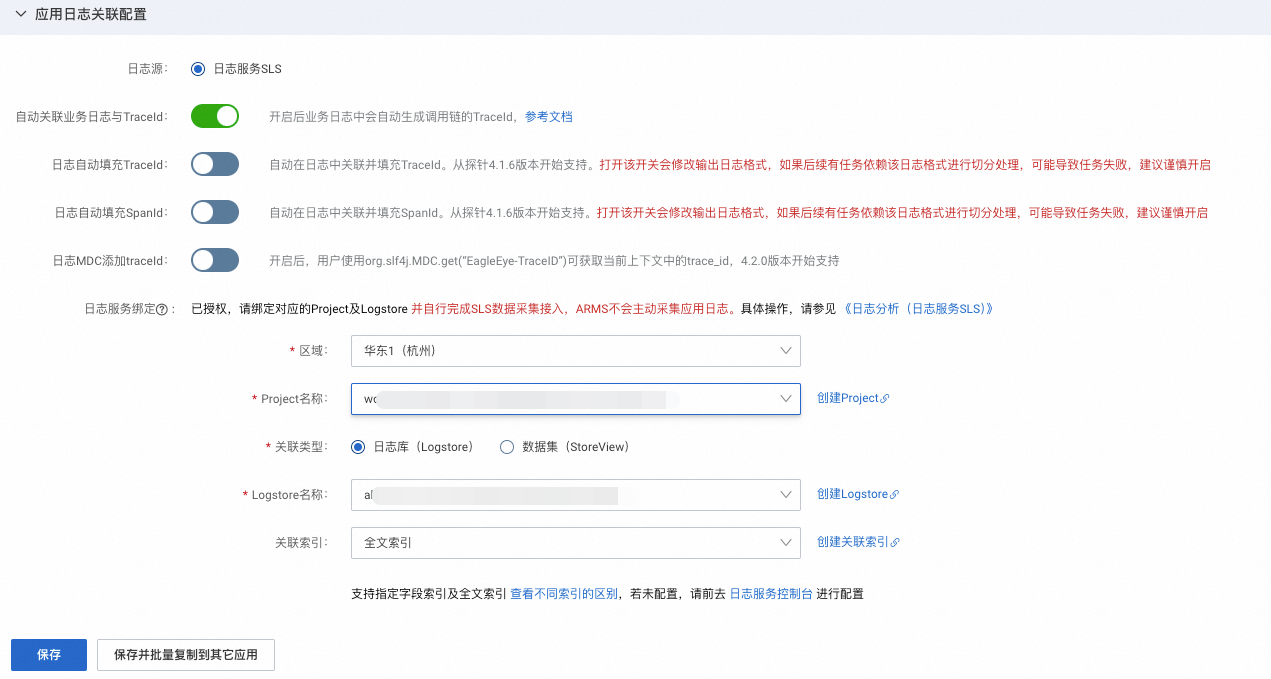Click the help icon beside 日志服务绑定
The height and width of the screenshot is (679, 1271).
161,309
